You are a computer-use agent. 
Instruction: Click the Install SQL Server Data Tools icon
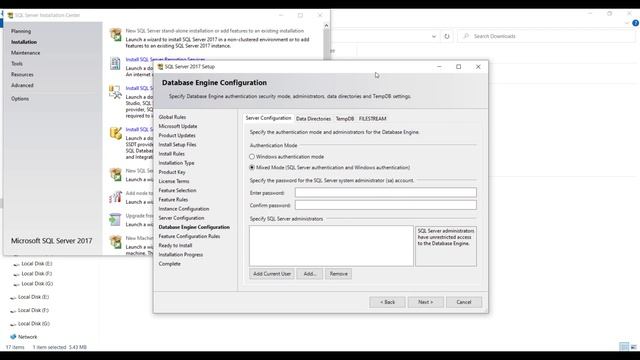click(116, 133)
